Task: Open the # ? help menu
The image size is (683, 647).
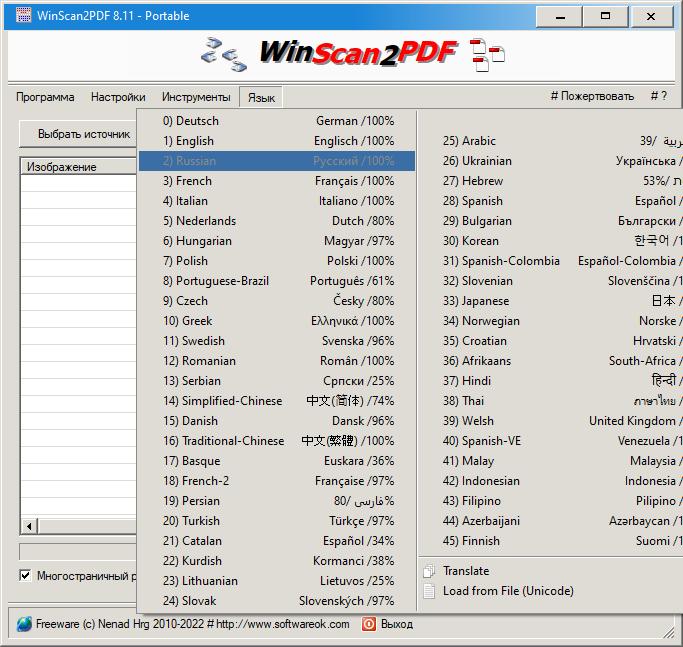Action: click(659, 96)
